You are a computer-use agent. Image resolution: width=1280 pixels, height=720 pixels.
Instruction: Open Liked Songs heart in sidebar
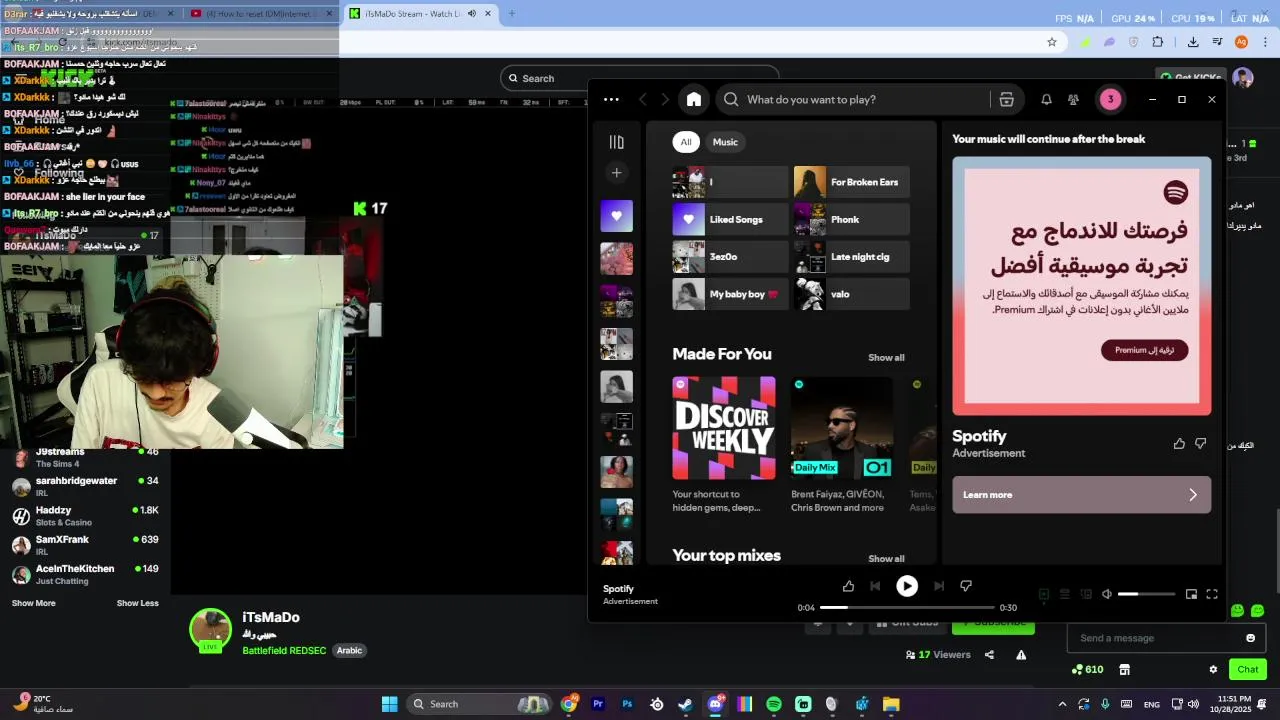click(x=616, y=216)
